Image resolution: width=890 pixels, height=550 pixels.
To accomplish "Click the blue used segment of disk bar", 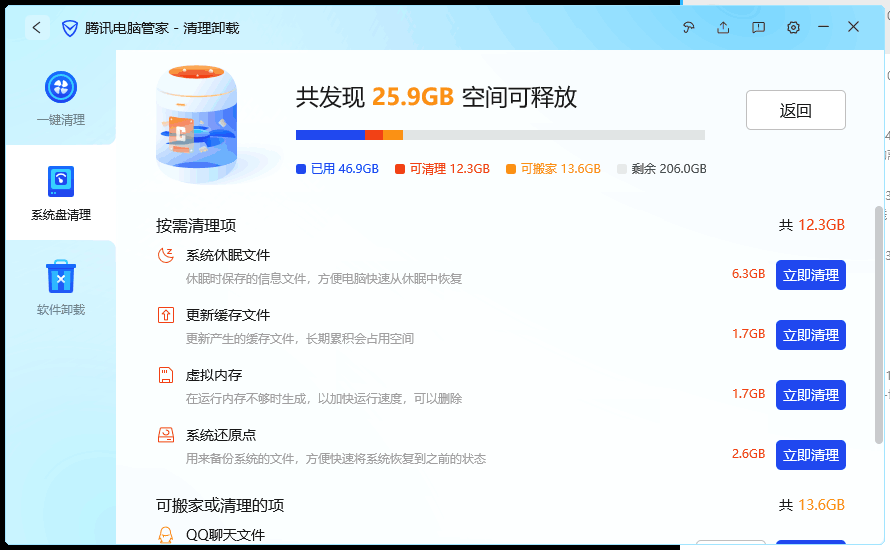I will pos(330,135).
